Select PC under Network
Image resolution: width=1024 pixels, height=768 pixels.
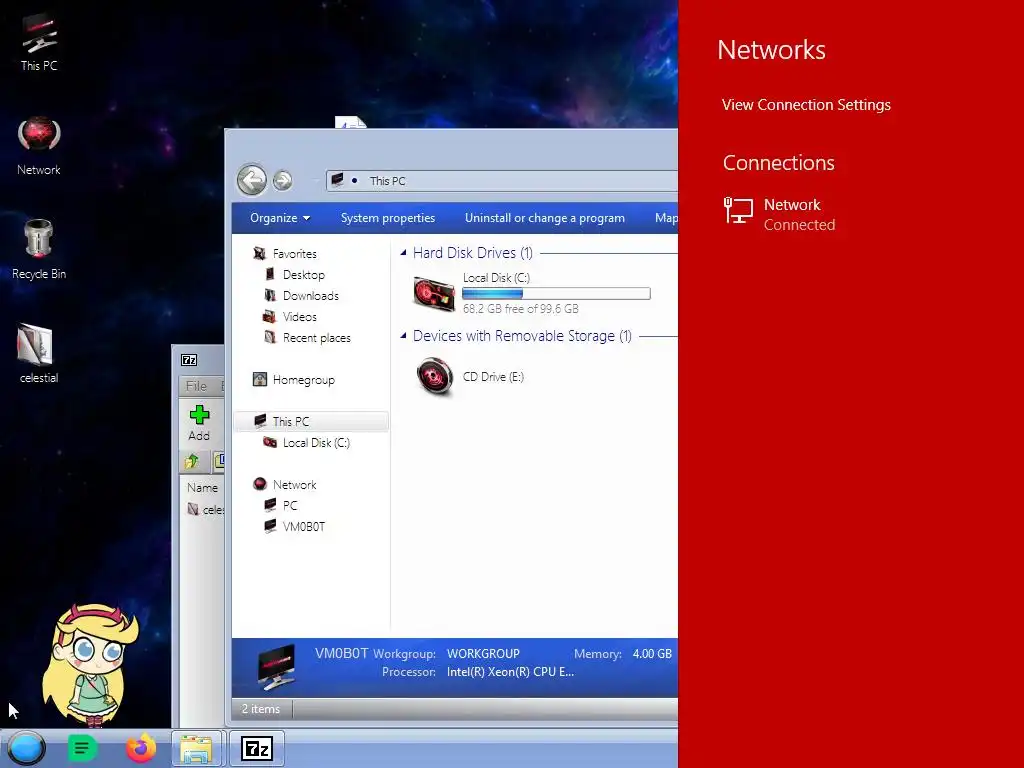coord(290,505)
